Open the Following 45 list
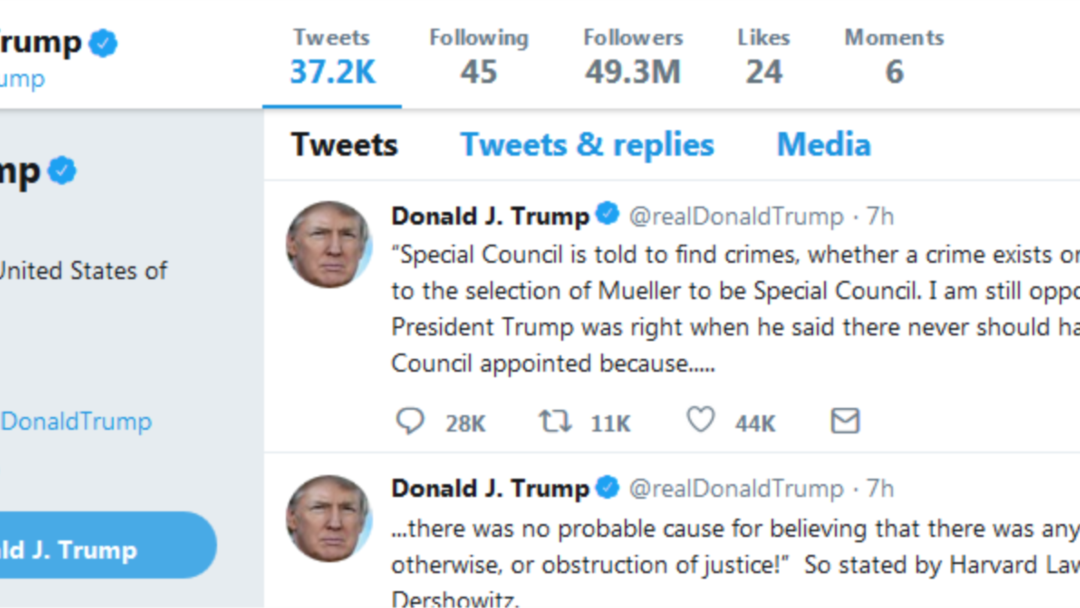Image resolution: width=1080 pixels, height=608 pixels. (x=479, y=57)
